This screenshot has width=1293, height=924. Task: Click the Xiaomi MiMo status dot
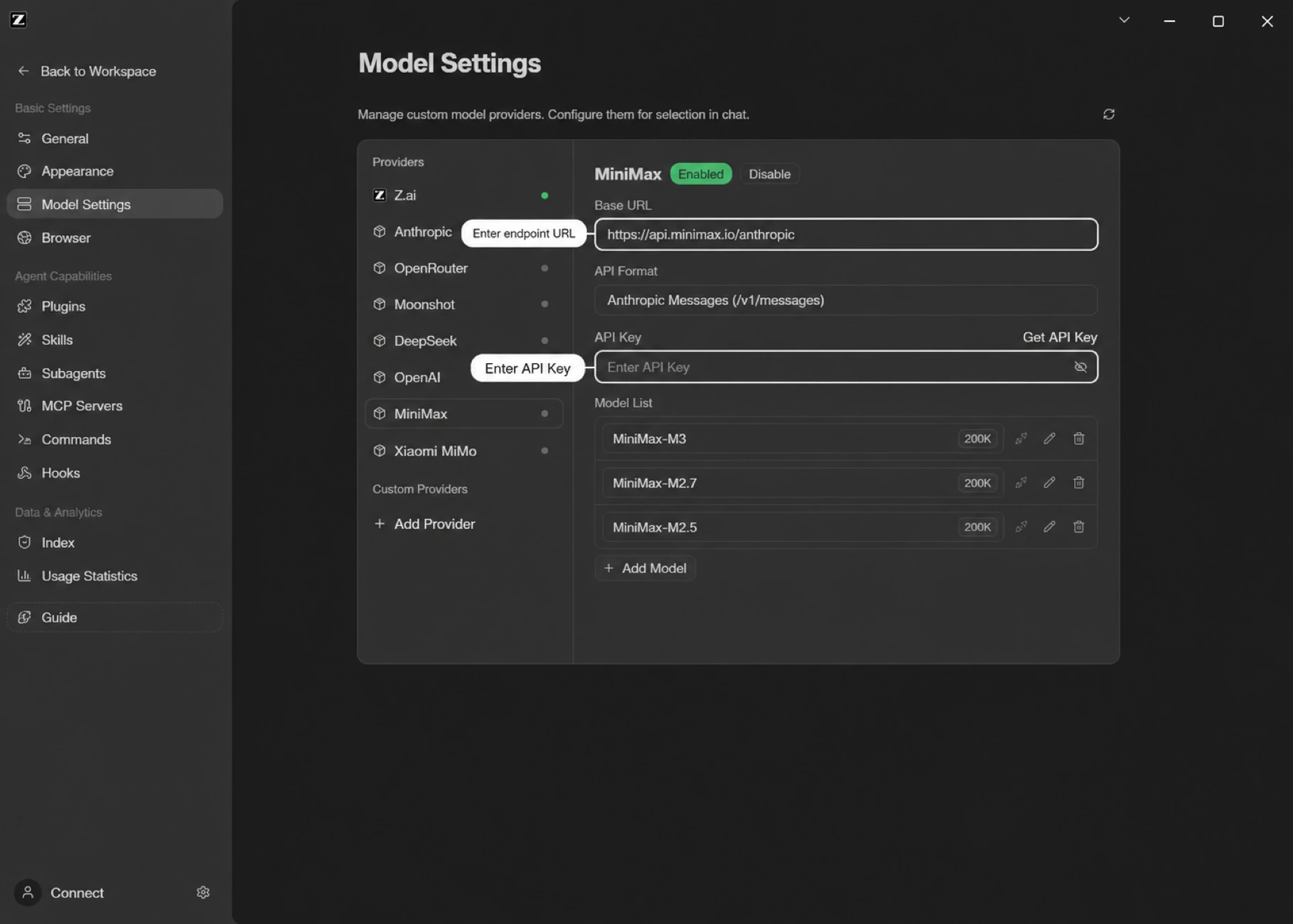pos(544,451)
